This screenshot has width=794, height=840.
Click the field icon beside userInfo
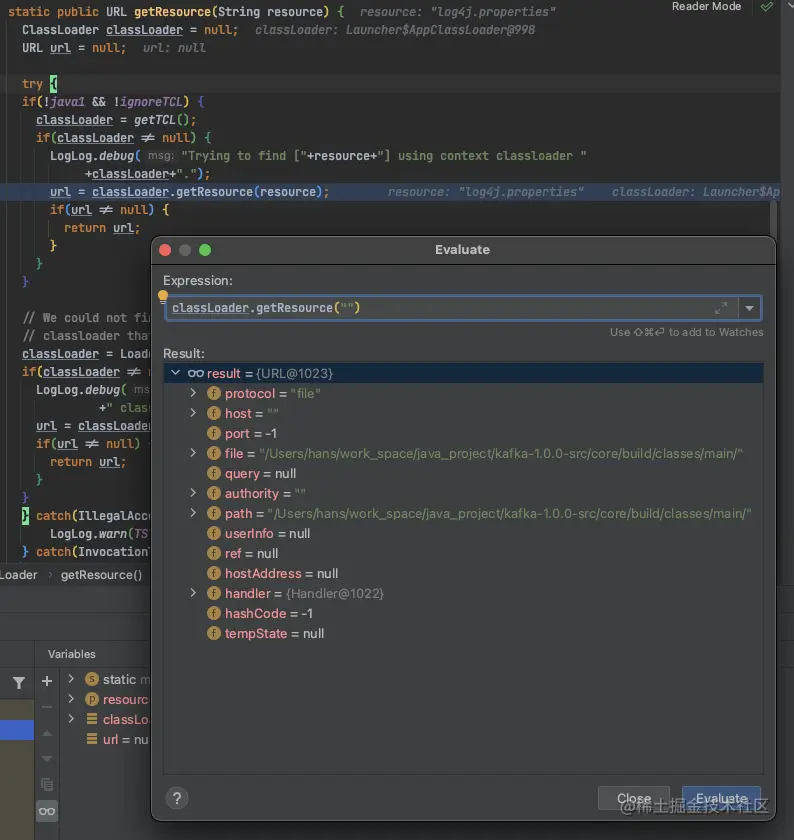(214, 534)
